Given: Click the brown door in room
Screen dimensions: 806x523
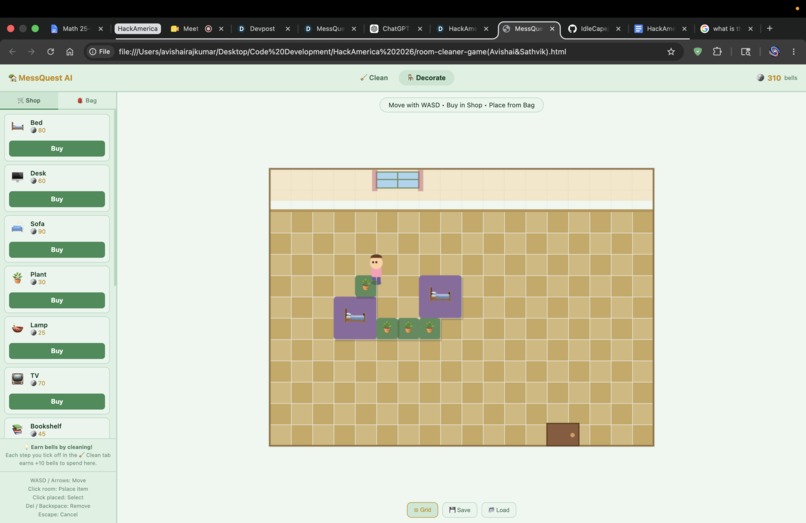Looking at the screenshot, I should (562, 434).
